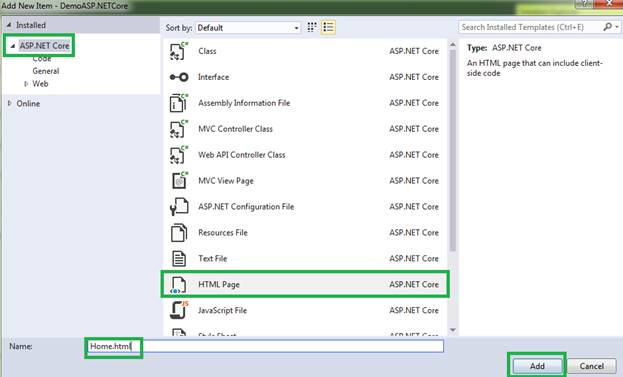Switch to medium icons grid view
The width and height of the screenshot is (623, 377).
(312, 27)
